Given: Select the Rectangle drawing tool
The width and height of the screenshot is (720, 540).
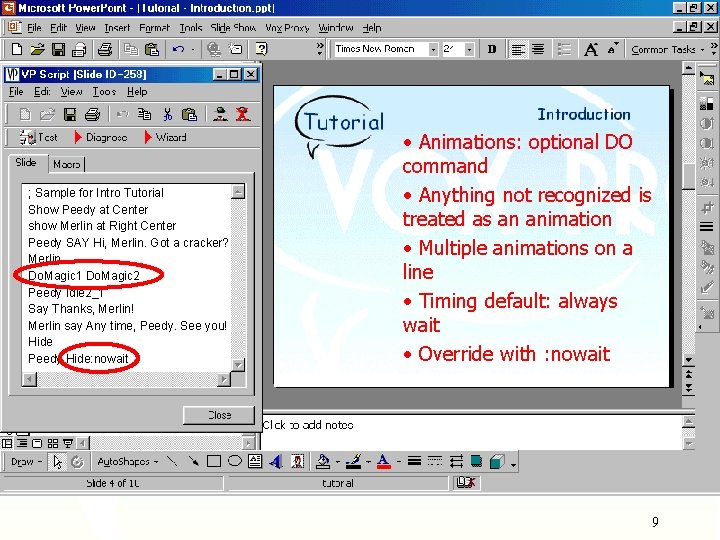Looking at the screenshot, I should point(214,461).
